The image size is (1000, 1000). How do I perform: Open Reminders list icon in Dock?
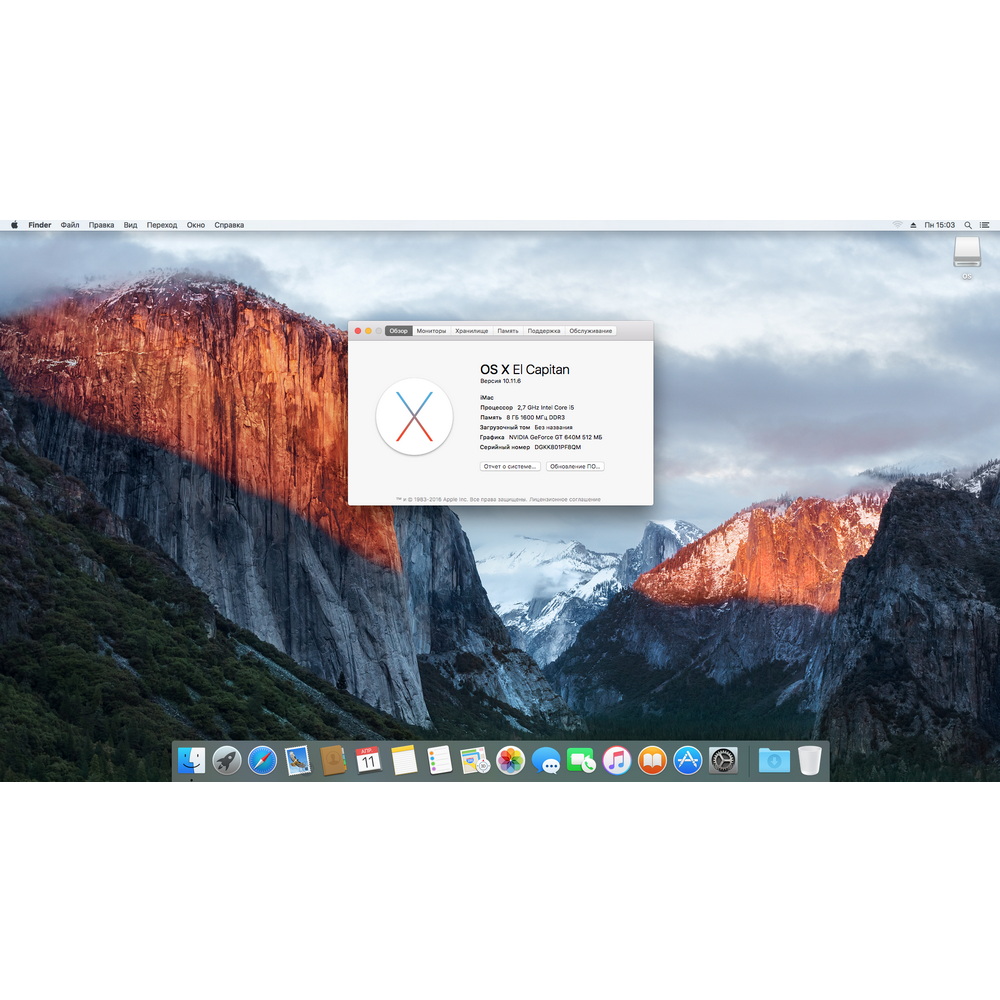(439, 760)
